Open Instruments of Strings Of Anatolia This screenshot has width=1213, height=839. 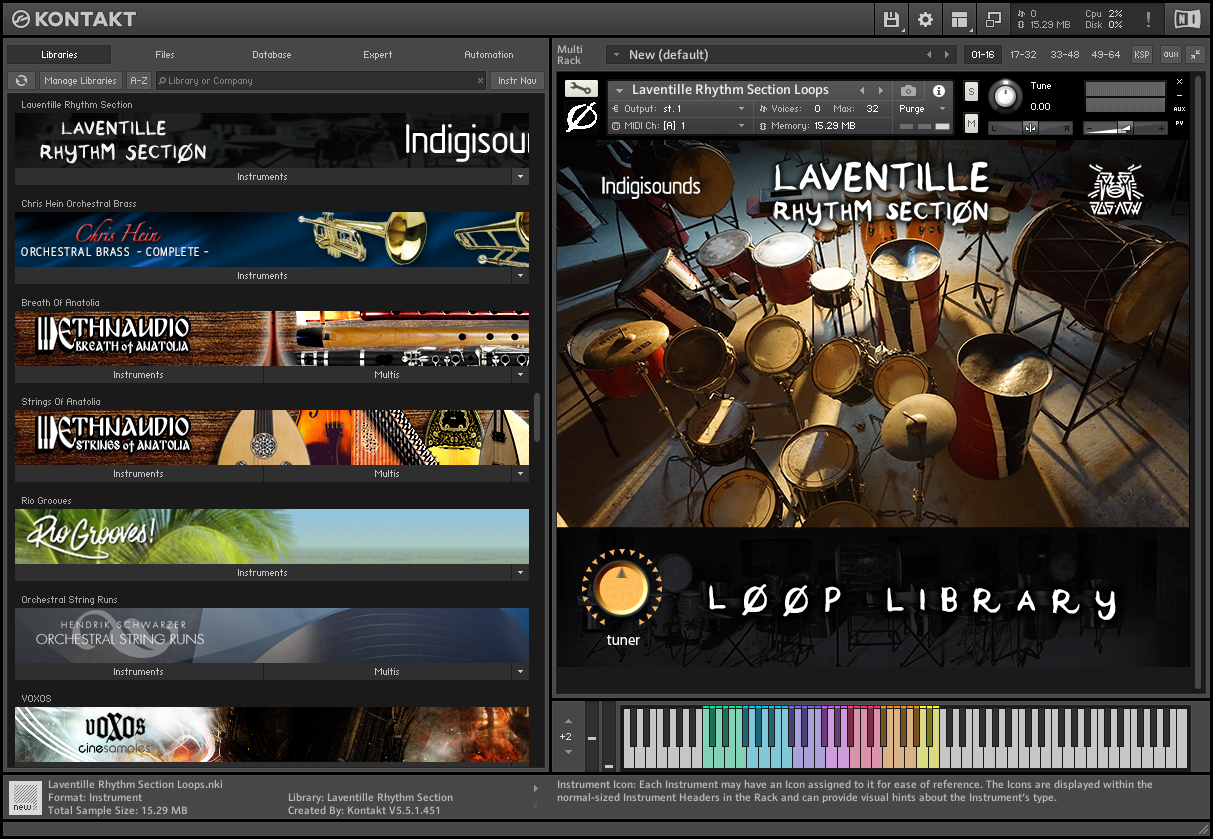[138, 473]
